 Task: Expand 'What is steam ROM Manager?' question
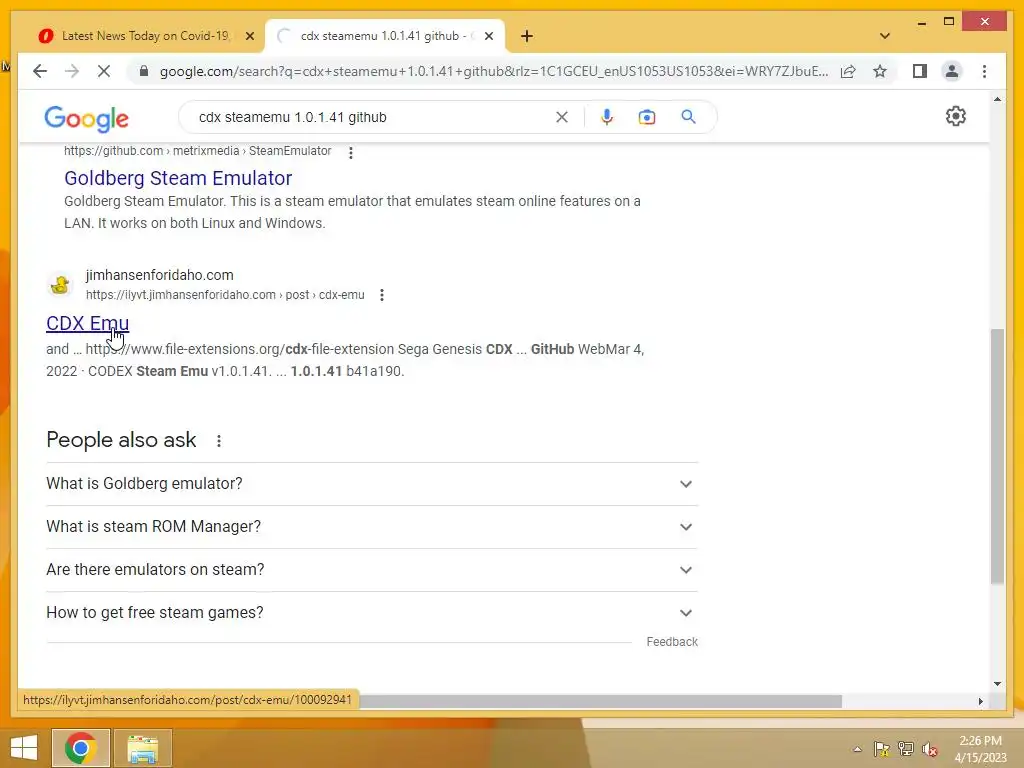click(372, 527)
